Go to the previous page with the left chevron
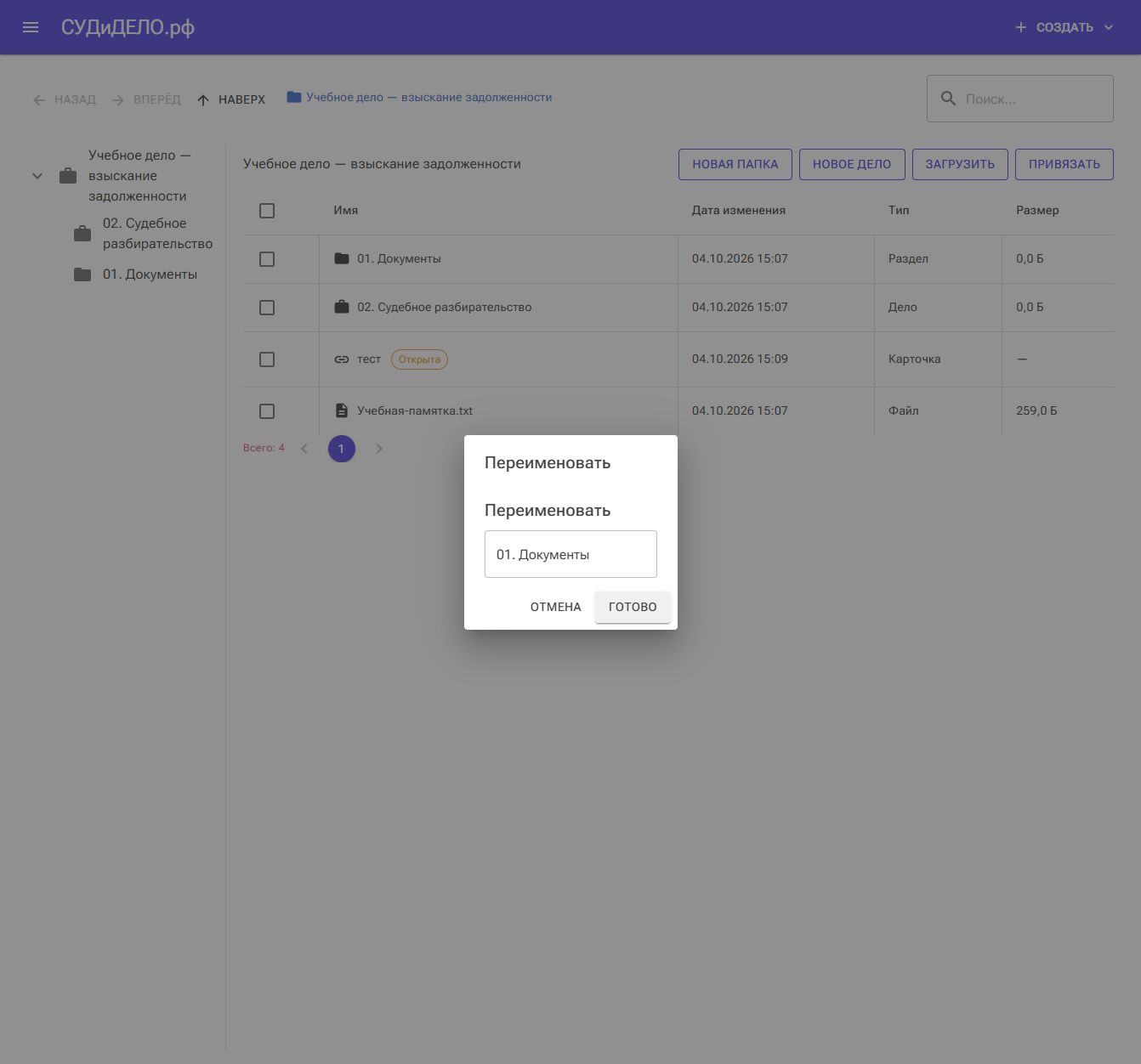 tap(304, 449)
